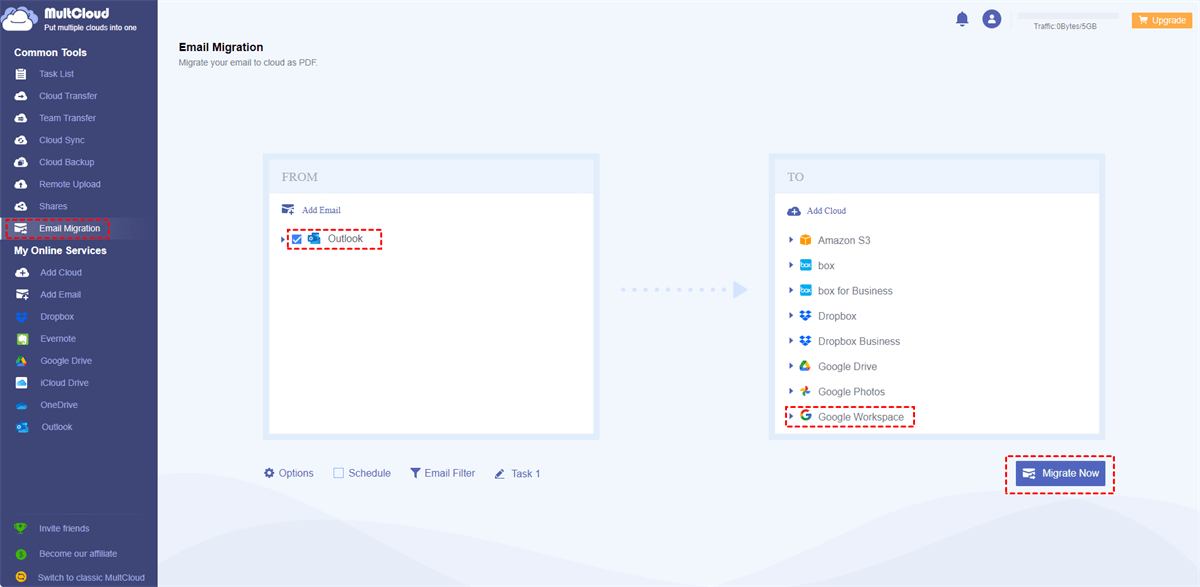
Task: Expand the Outlook tree in FROM panel
Action: point(284,240)
